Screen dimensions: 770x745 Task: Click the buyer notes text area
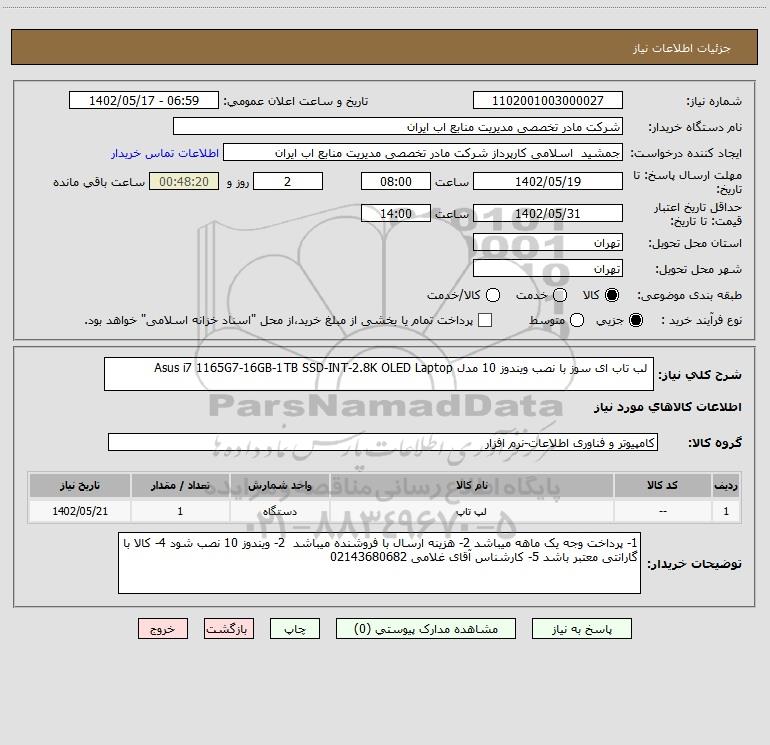tap(379, 563)
